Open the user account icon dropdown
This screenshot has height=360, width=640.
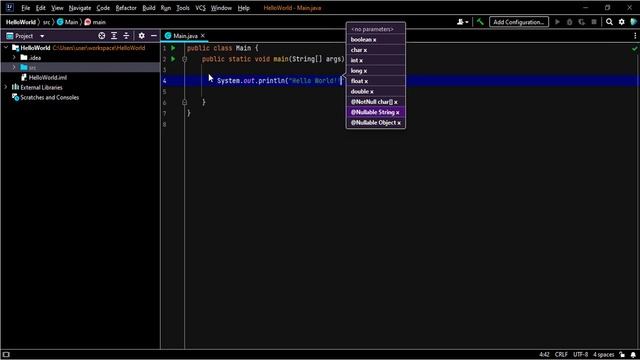point(462,22)
